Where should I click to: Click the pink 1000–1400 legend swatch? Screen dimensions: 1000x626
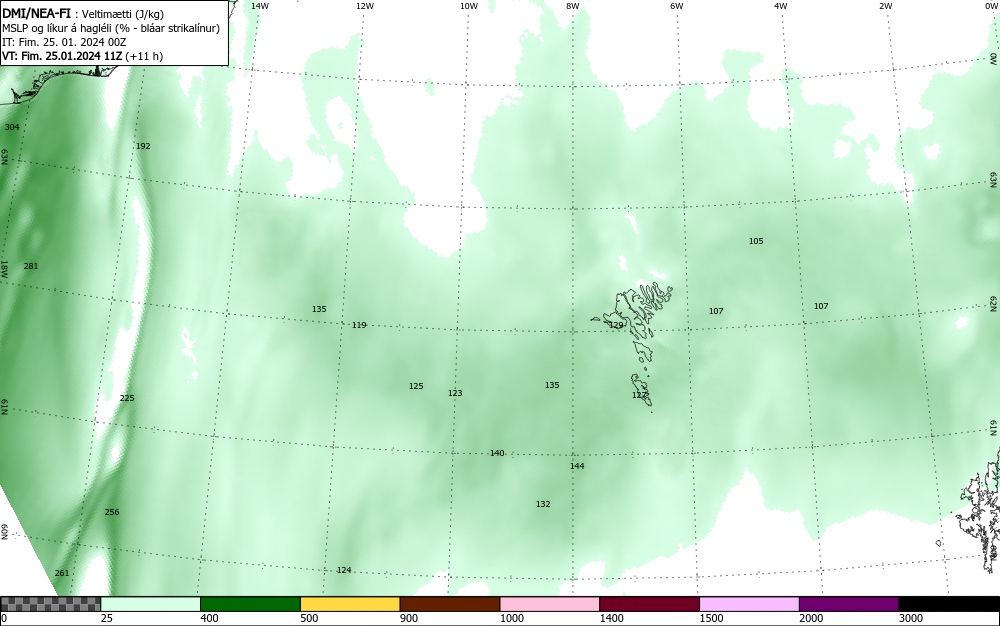(550, 604)
